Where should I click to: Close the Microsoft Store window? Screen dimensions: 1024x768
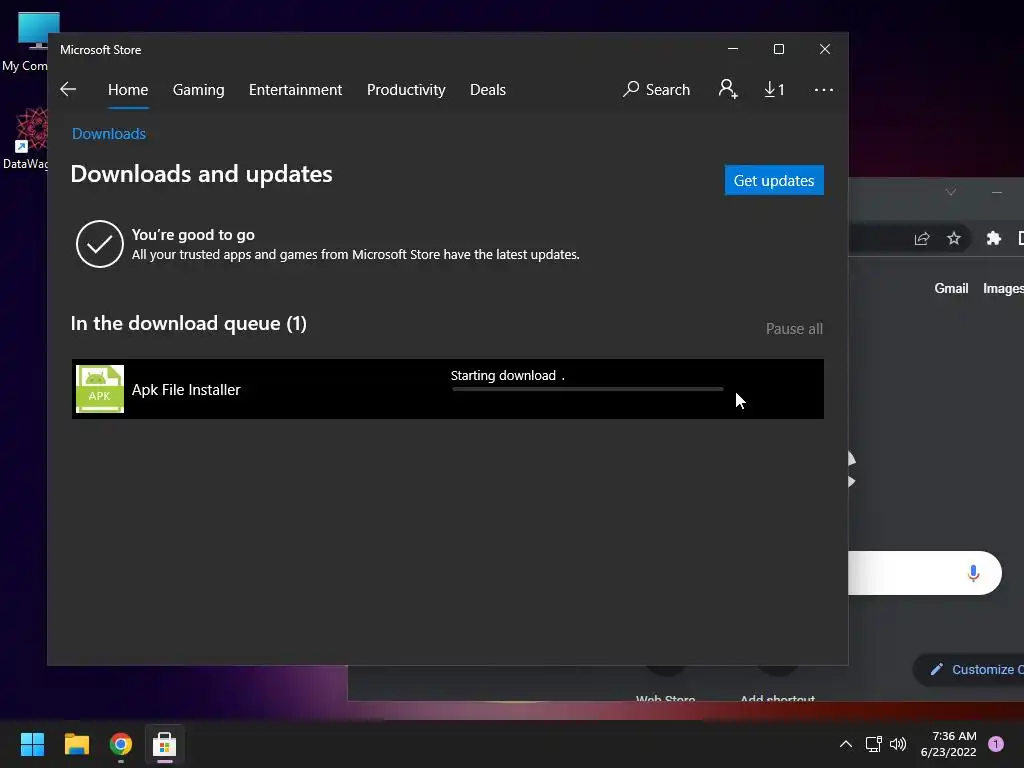[x=825, y=49]
